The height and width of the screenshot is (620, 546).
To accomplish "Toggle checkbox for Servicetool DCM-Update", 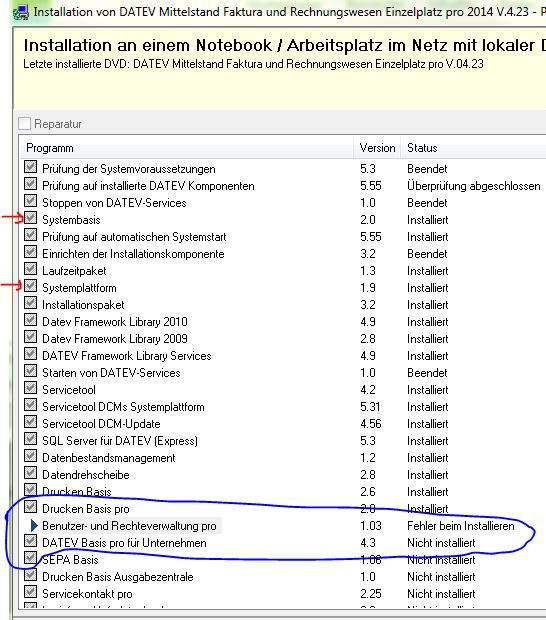I will 30,422.
